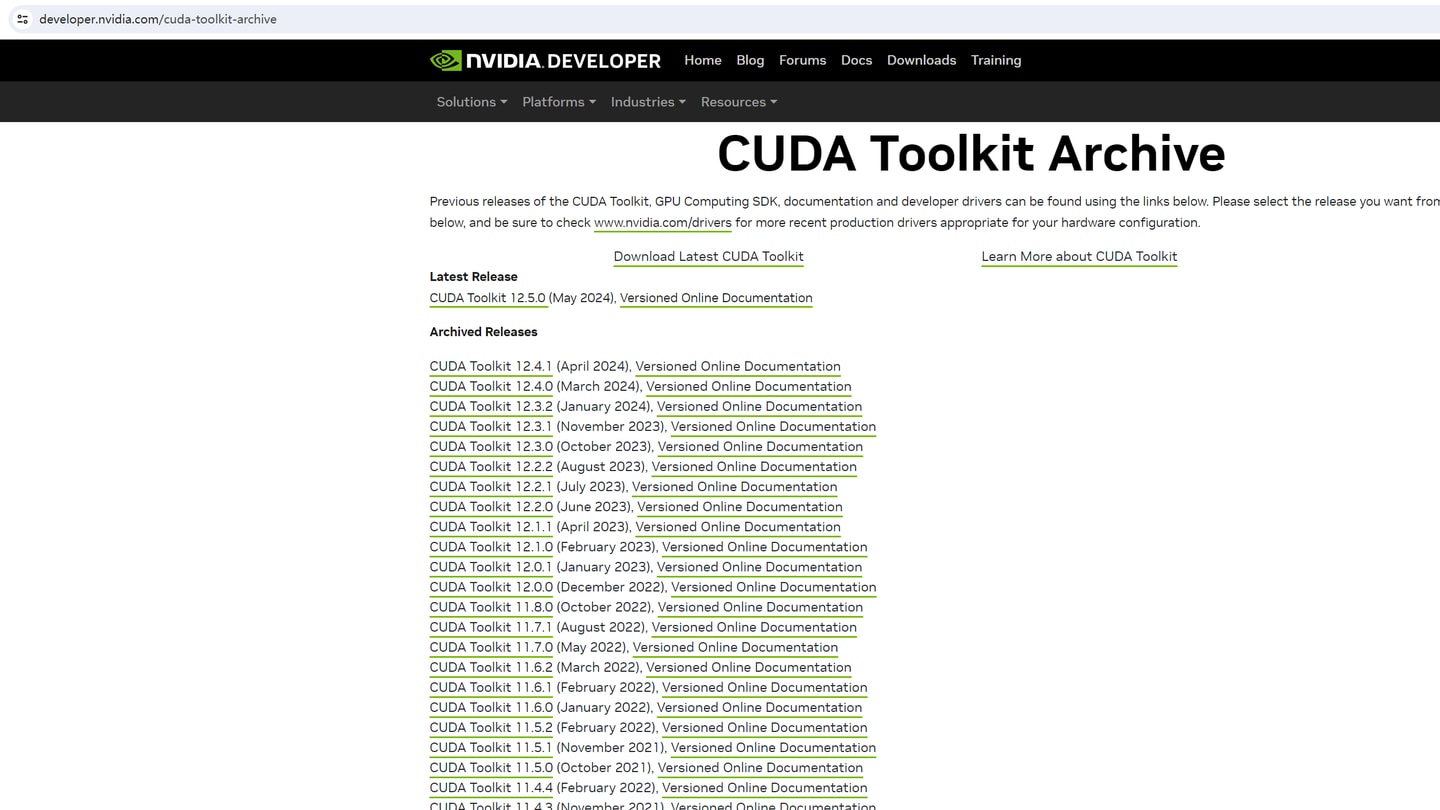Open CUDA Toolkit 12.3.0 link
Viewport: 1440px width, 810px height.
491,446
